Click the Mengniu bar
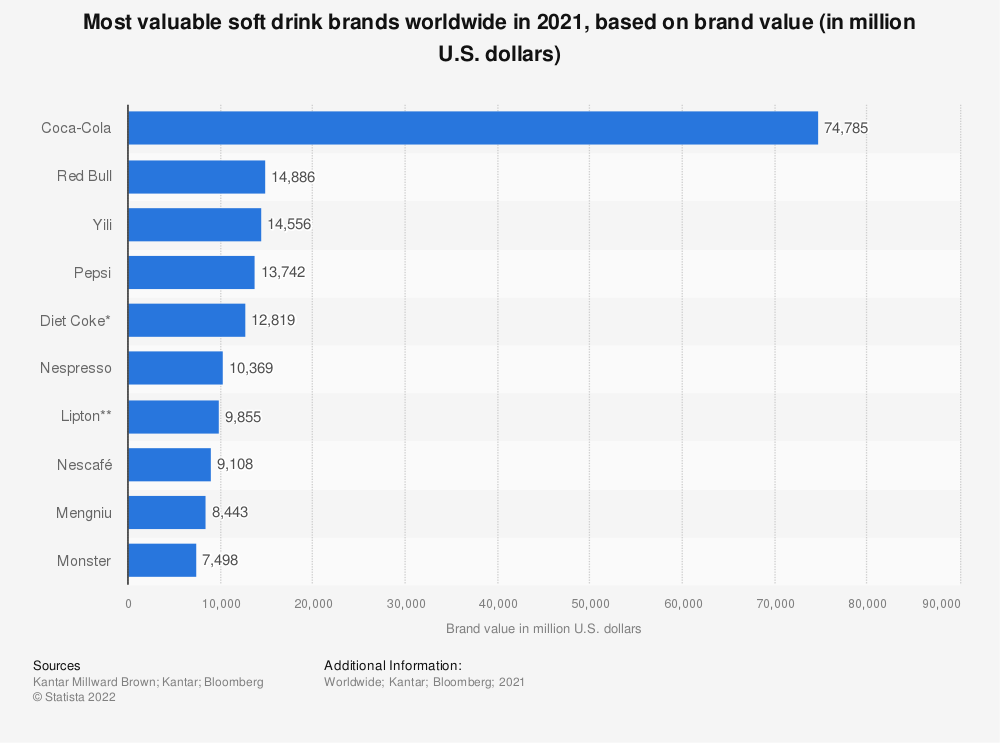 coord(167,512)
